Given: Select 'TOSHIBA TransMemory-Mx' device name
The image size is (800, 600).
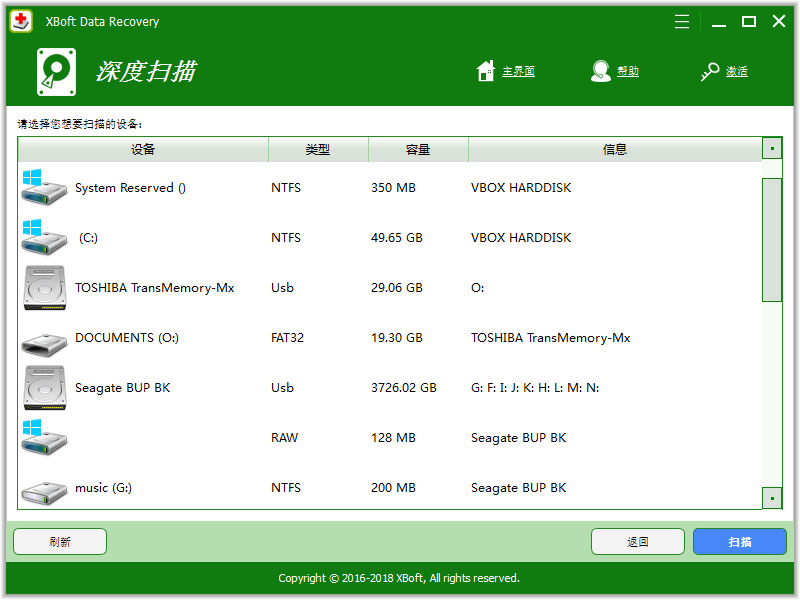Looking at the screenshot, I should (155, 288).
